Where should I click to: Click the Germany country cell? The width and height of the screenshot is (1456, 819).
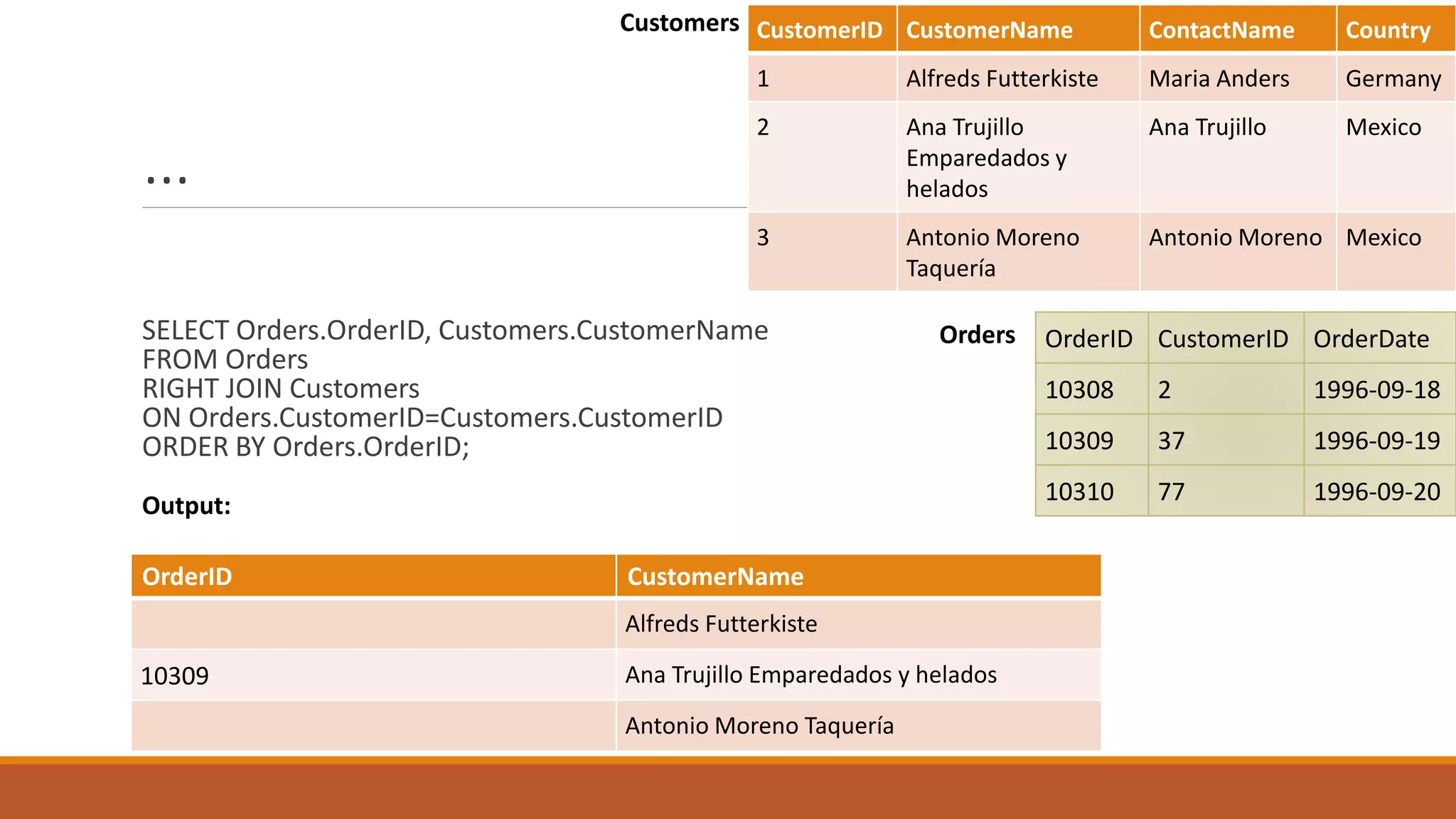pos(1396,78)
